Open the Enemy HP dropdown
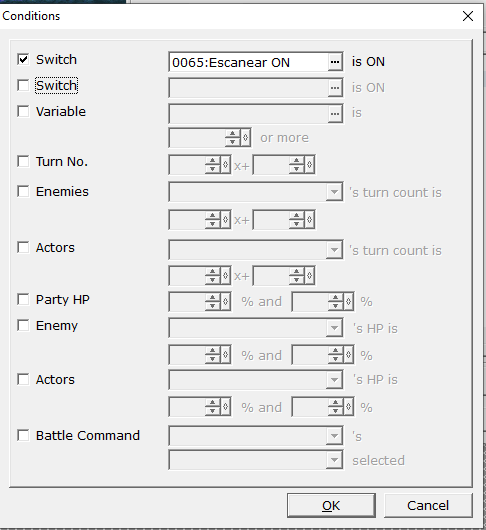 pos(256,328)
